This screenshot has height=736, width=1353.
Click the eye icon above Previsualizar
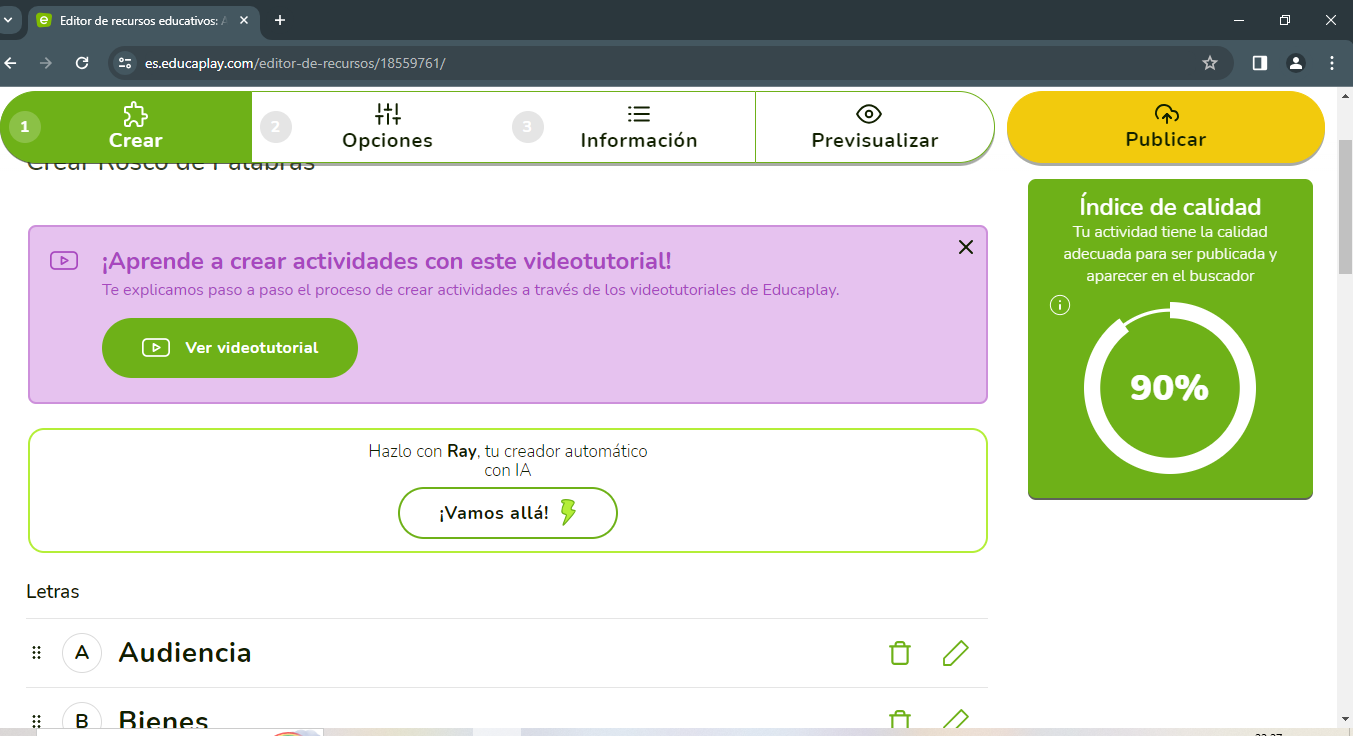click(869, 114)
